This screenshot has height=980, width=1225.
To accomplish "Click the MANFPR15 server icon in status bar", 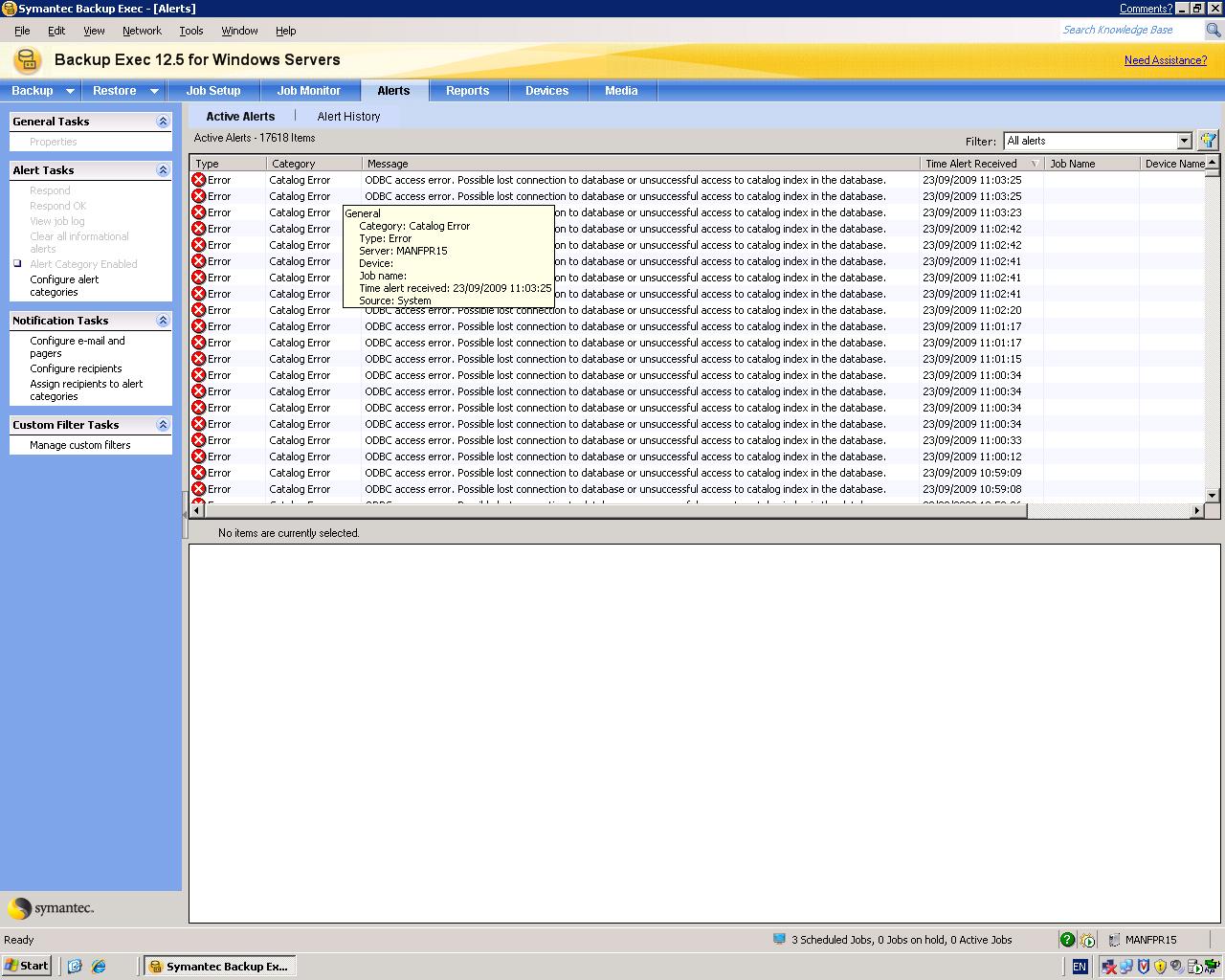I will [x=1114, y=940].
